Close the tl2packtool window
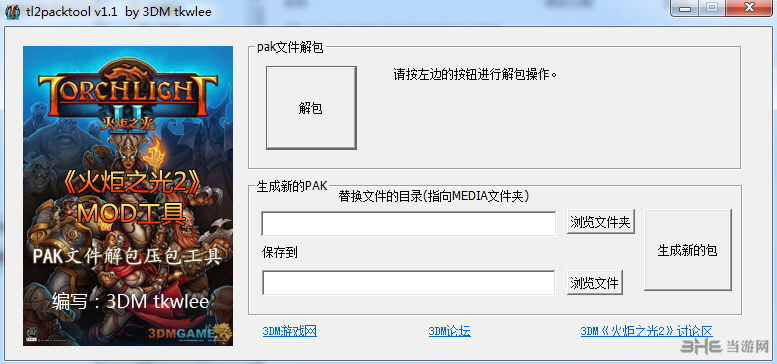This screenshot has height=364, width=777. pyautogui.click(x=748, y=8)
